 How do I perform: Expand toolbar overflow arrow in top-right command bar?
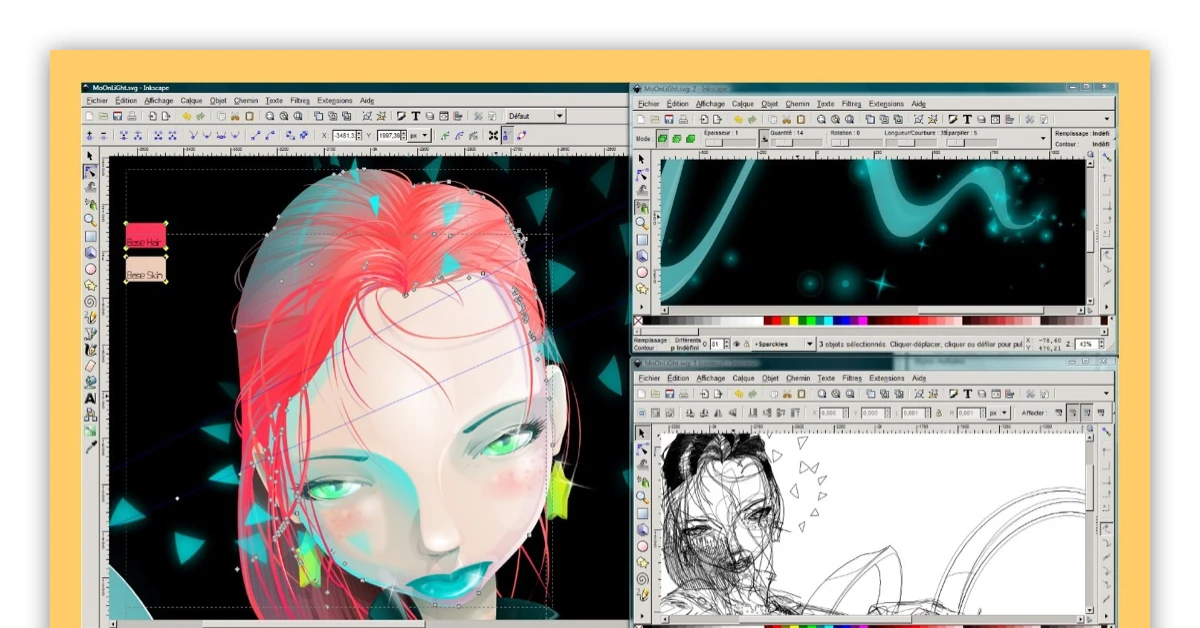1107,119
